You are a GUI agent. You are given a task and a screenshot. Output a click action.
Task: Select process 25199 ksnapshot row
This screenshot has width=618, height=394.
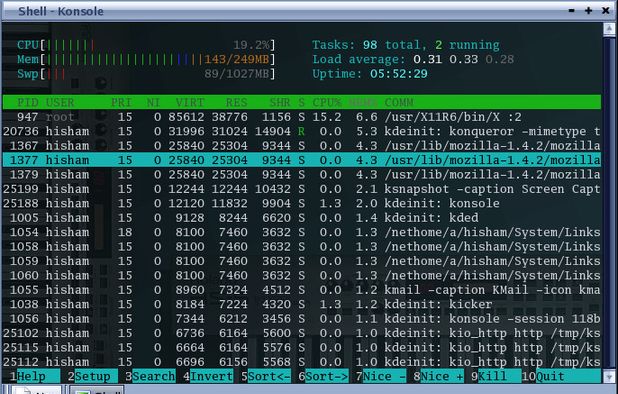(x=302, y=189)
